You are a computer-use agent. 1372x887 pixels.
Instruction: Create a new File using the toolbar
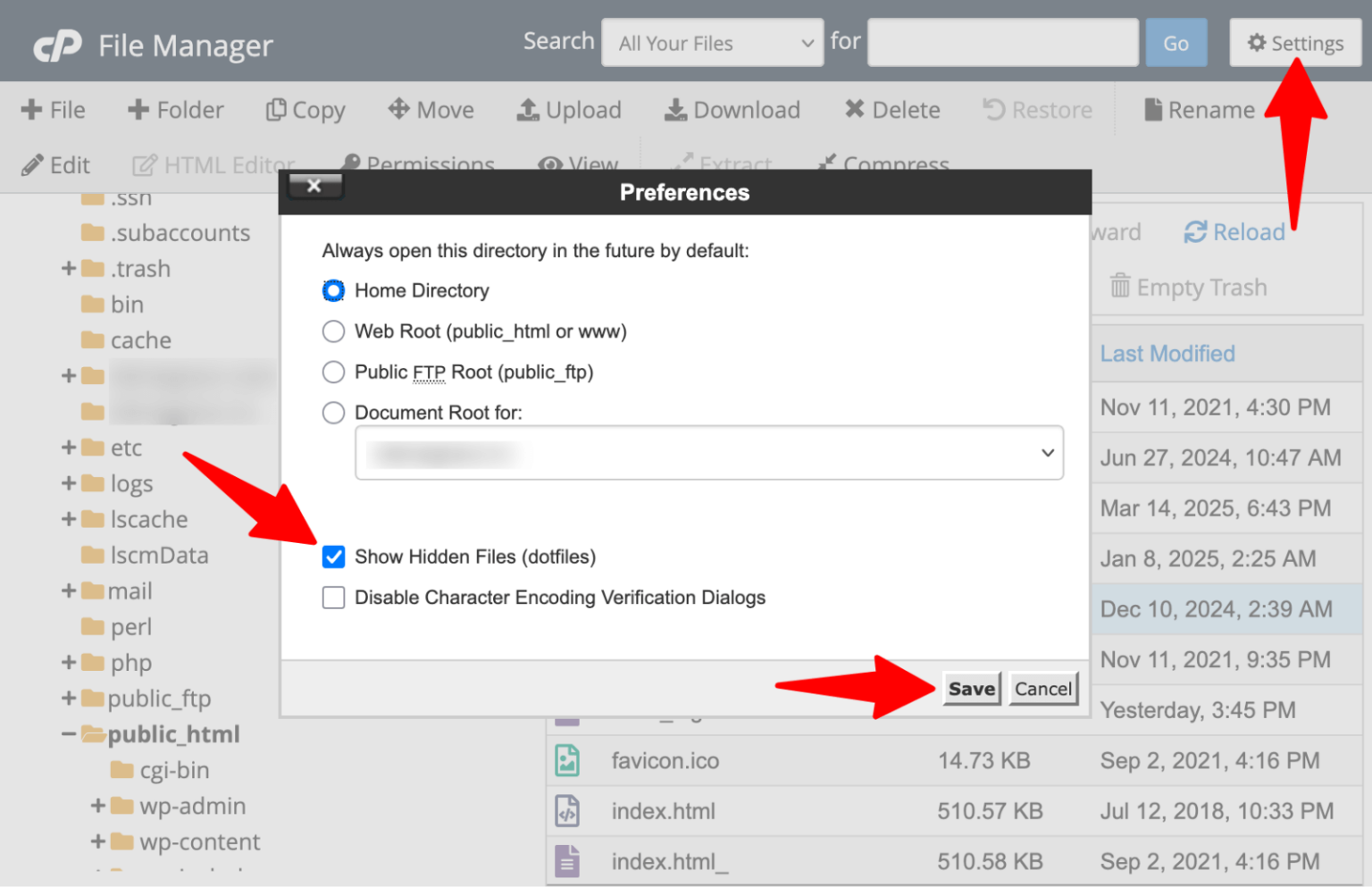(x=54, y=109)
